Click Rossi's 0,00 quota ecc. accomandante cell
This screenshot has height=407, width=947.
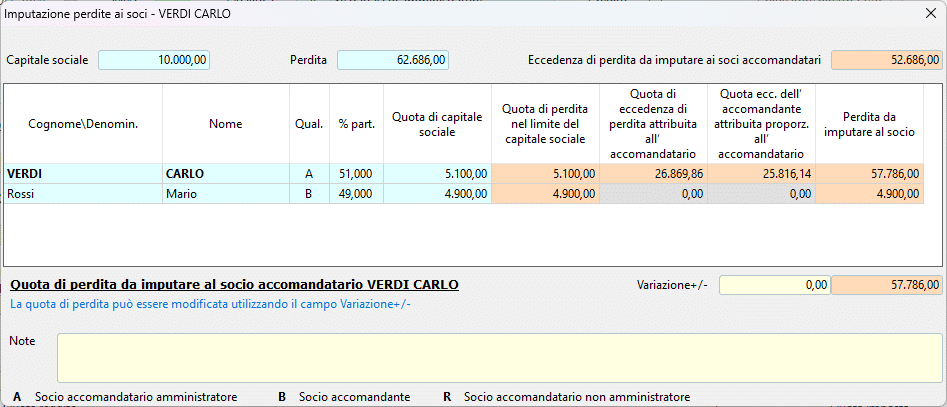click(762, 194)
